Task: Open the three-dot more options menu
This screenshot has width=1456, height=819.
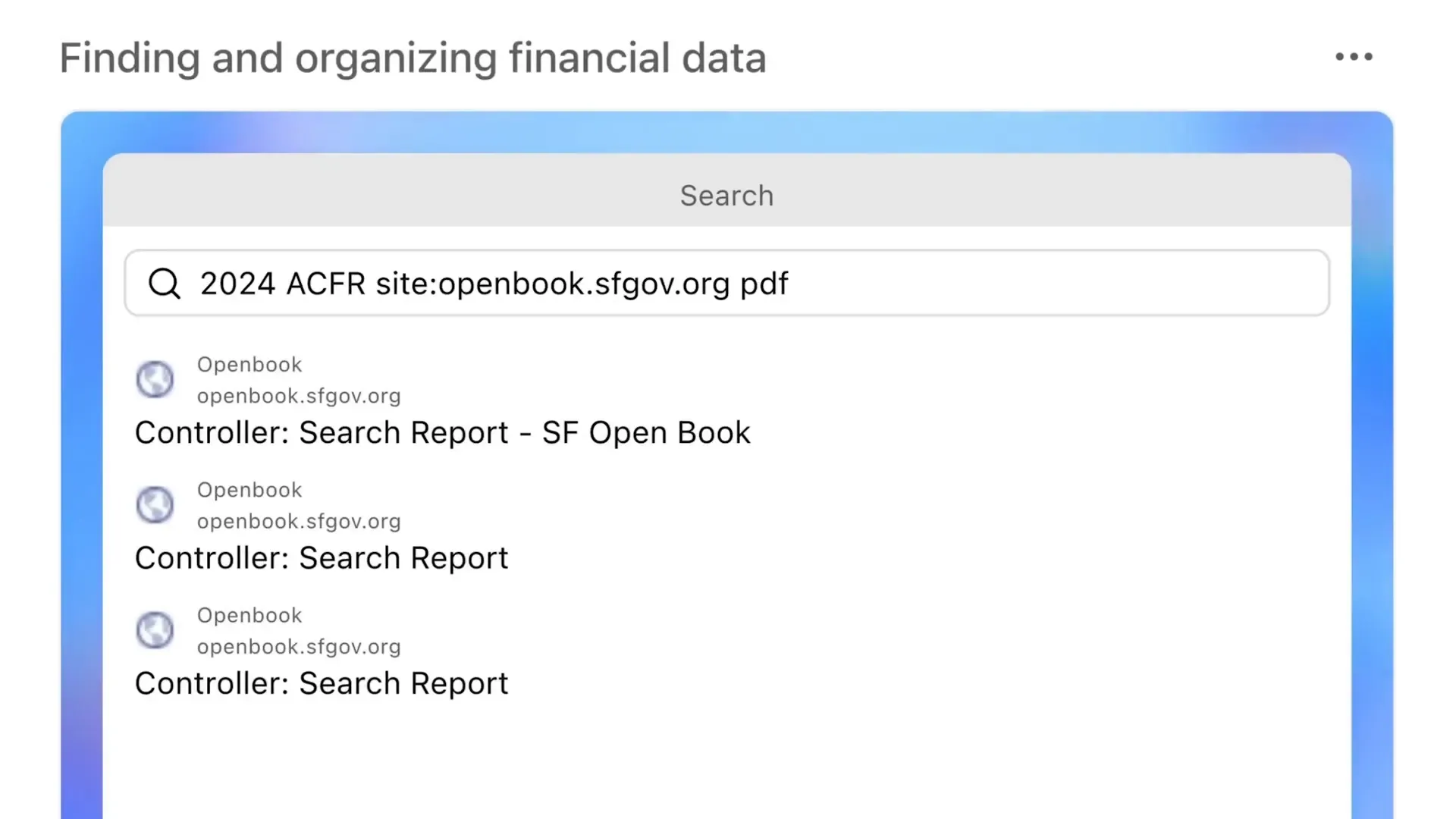Action: pos(1354,57)
